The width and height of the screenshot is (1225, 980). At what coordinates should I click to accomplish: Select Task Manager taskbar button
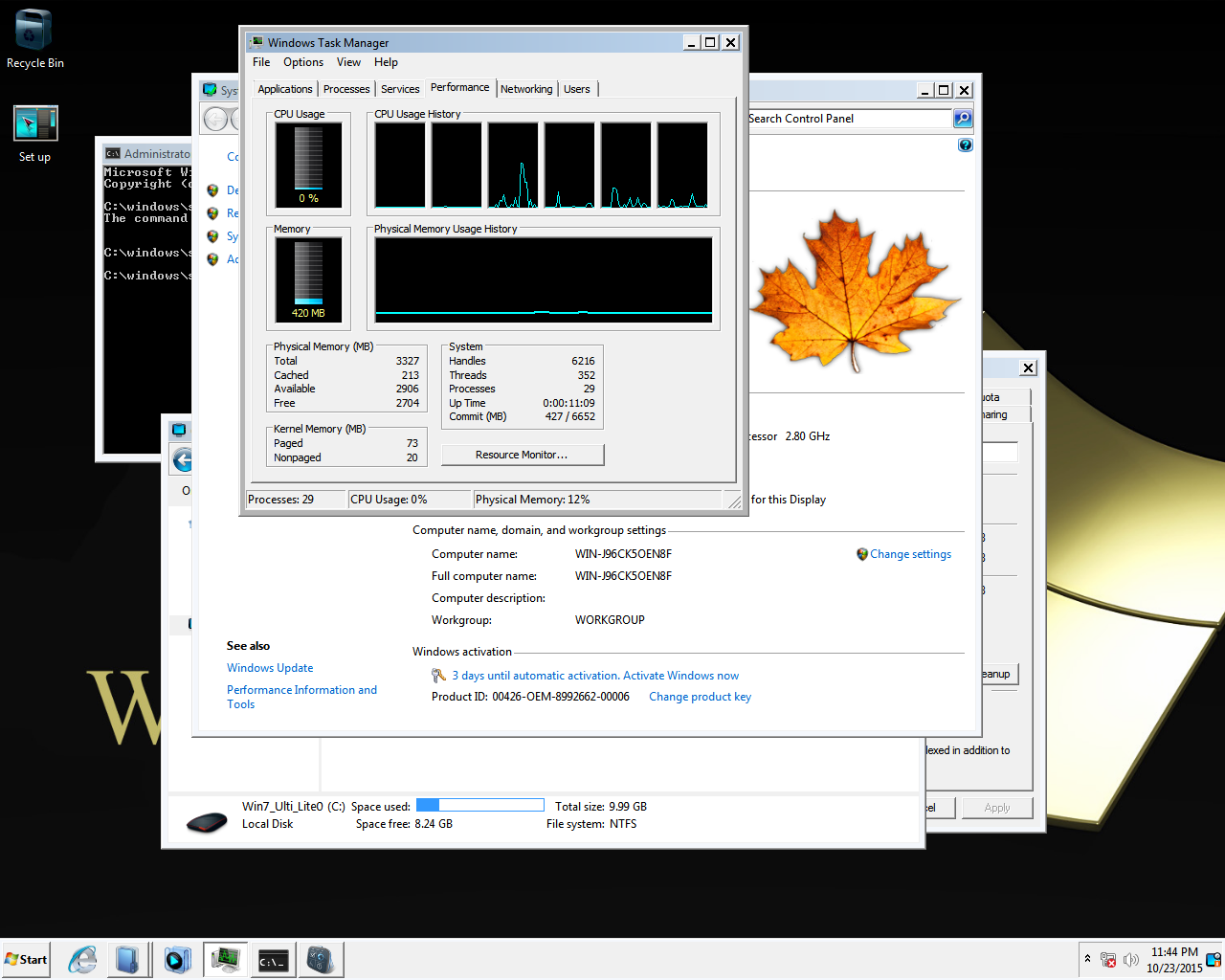(x=226, y=959)
